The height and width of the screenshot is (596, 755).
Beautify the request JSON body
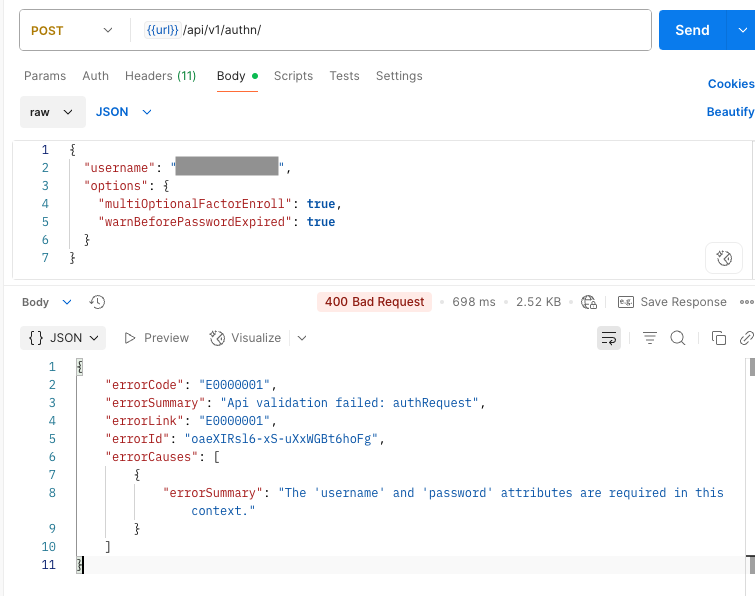click(x=730, y=112)
